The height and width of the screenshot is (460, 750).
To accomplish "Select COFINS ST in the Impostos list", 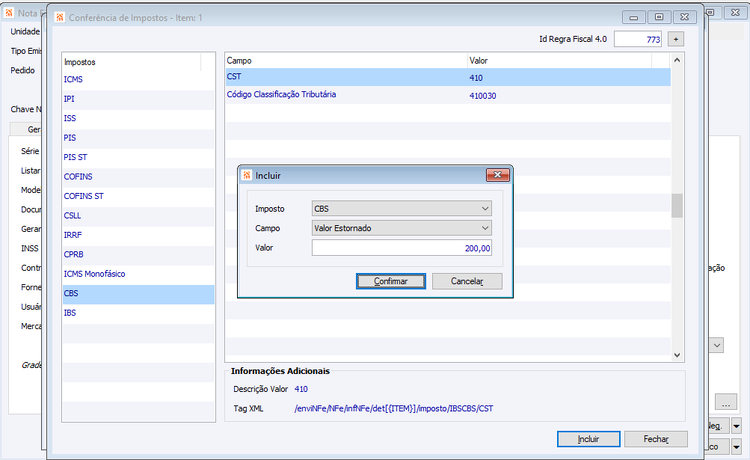I will pos(138,196).
